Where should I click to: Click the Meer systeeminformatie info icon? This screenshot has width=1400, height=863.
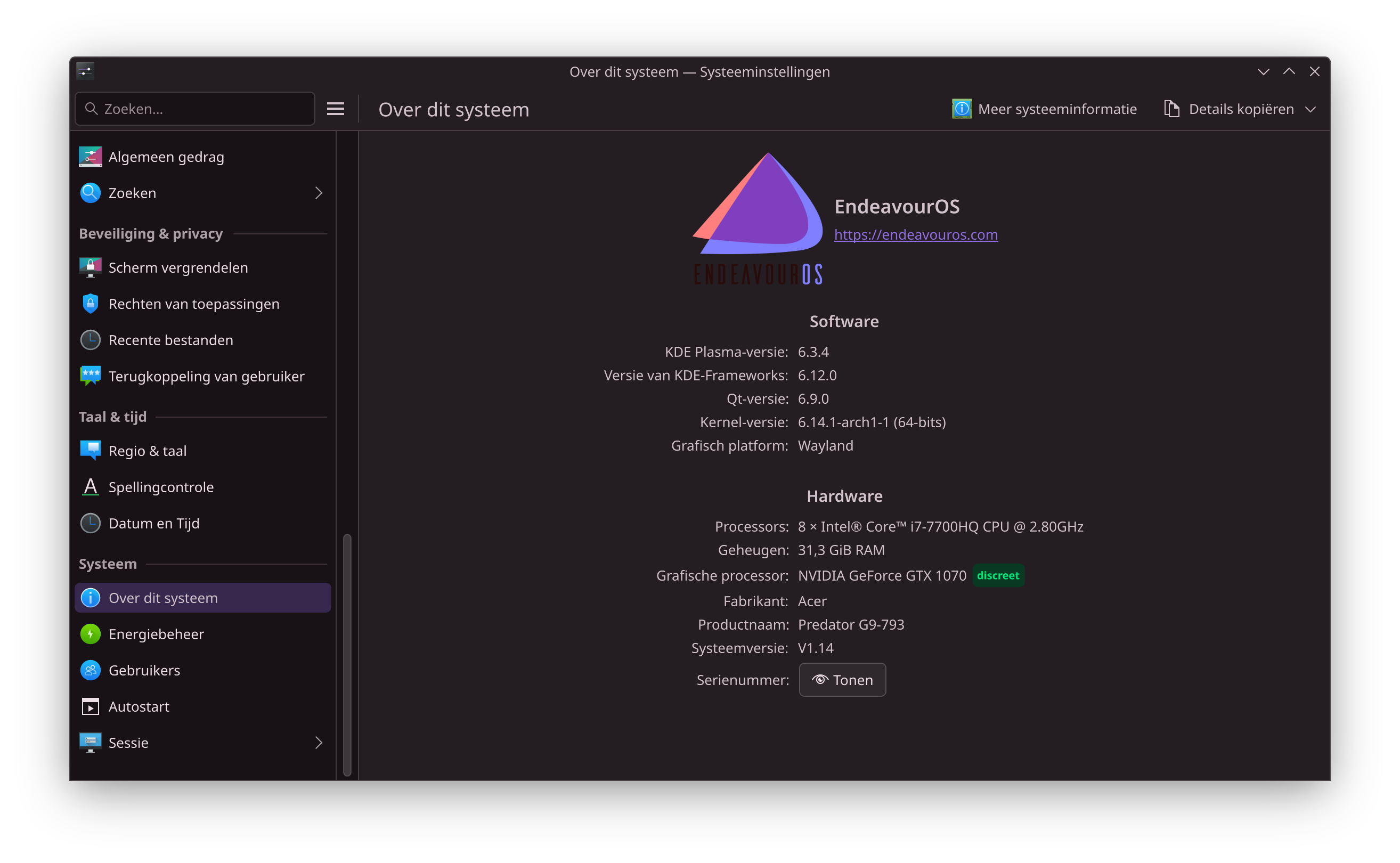tap(962, 109)
